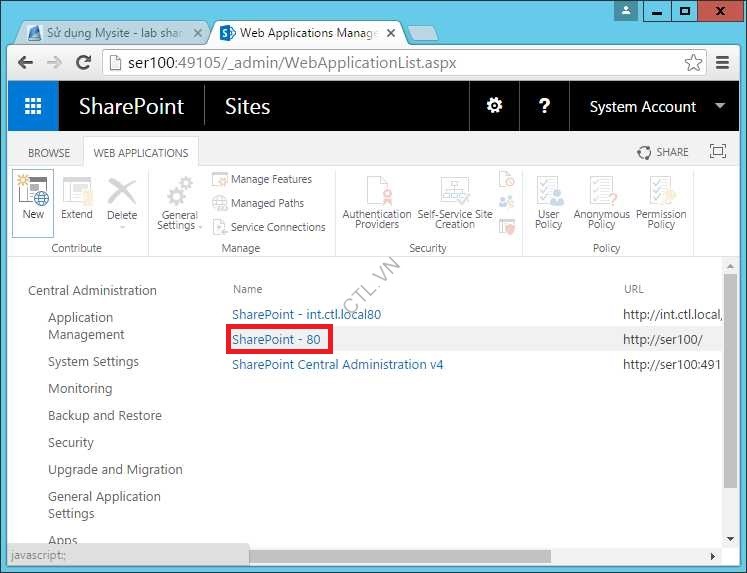Click the horizontal scrollbar thumb
747x573 pixels.
tap(399, 556)
